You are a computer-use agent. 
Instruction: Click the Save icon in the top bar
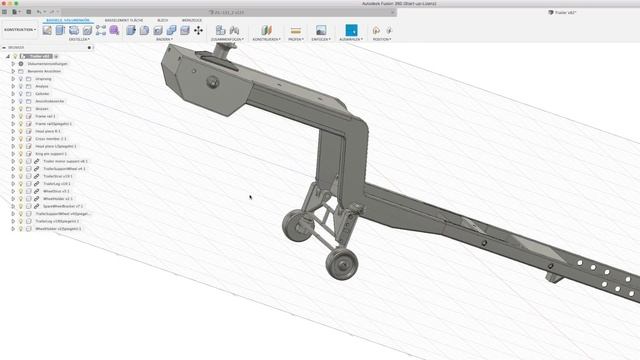tap(29, 12)
